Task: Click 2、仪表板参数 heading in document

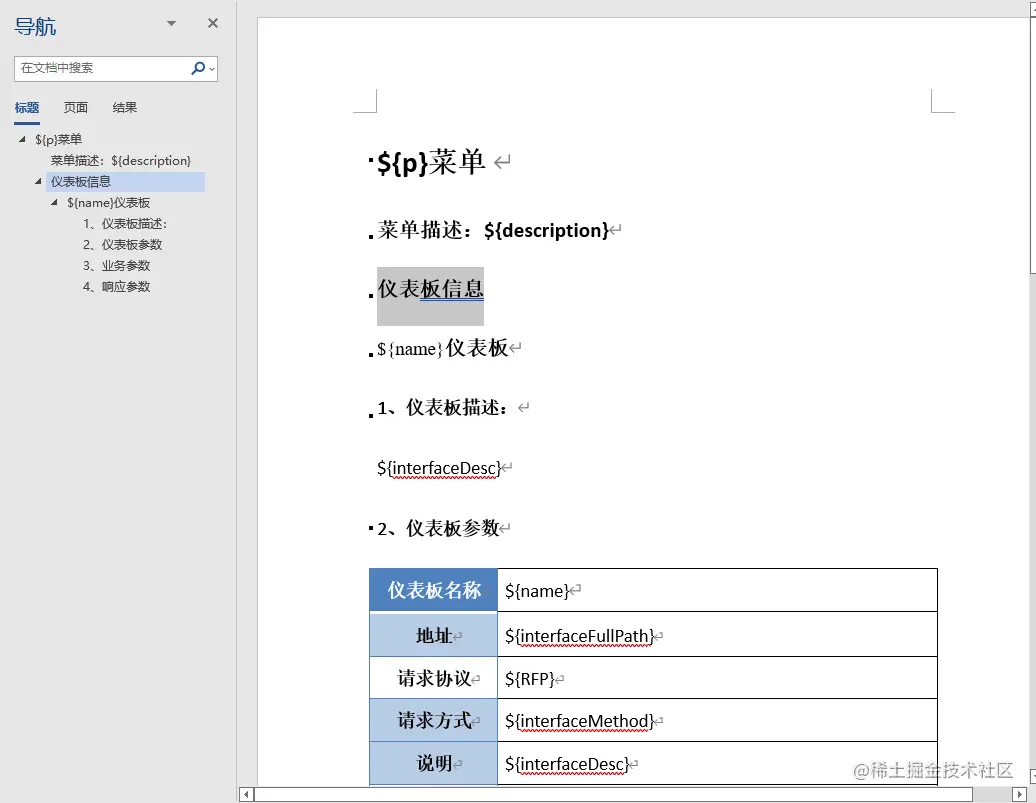Action: point(438,528)
